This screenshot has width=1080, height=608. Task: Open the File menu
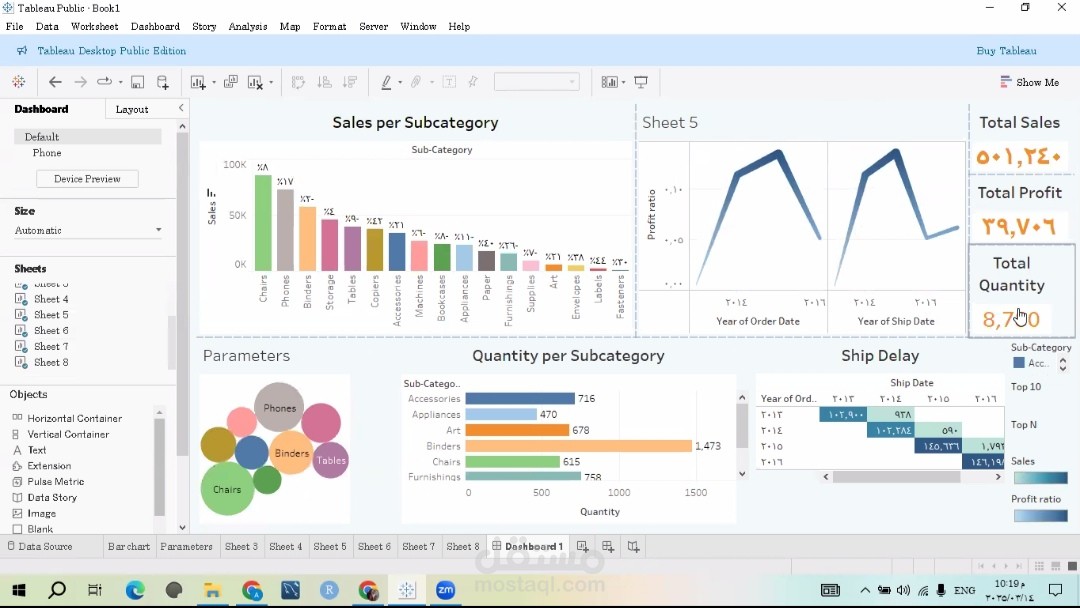pyautogui.click(x=14, y=26)
